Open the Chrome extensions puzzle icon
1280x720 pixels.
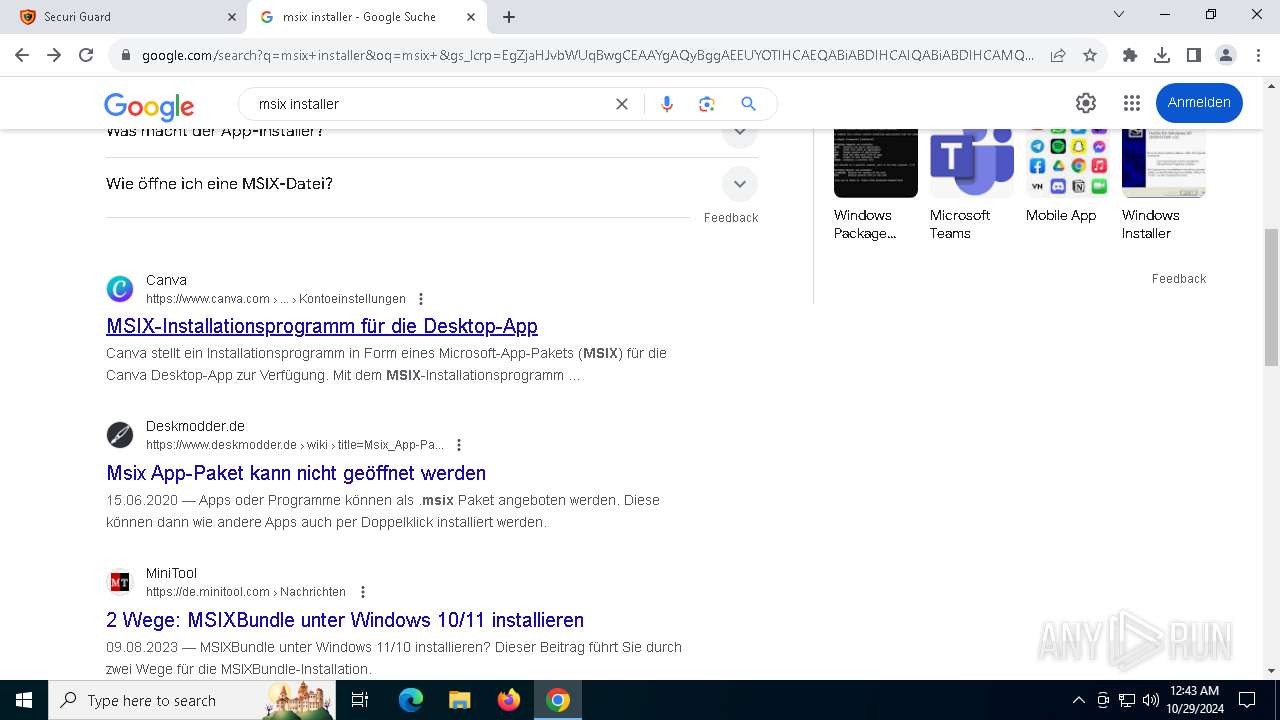click(x=1130, y=56)
